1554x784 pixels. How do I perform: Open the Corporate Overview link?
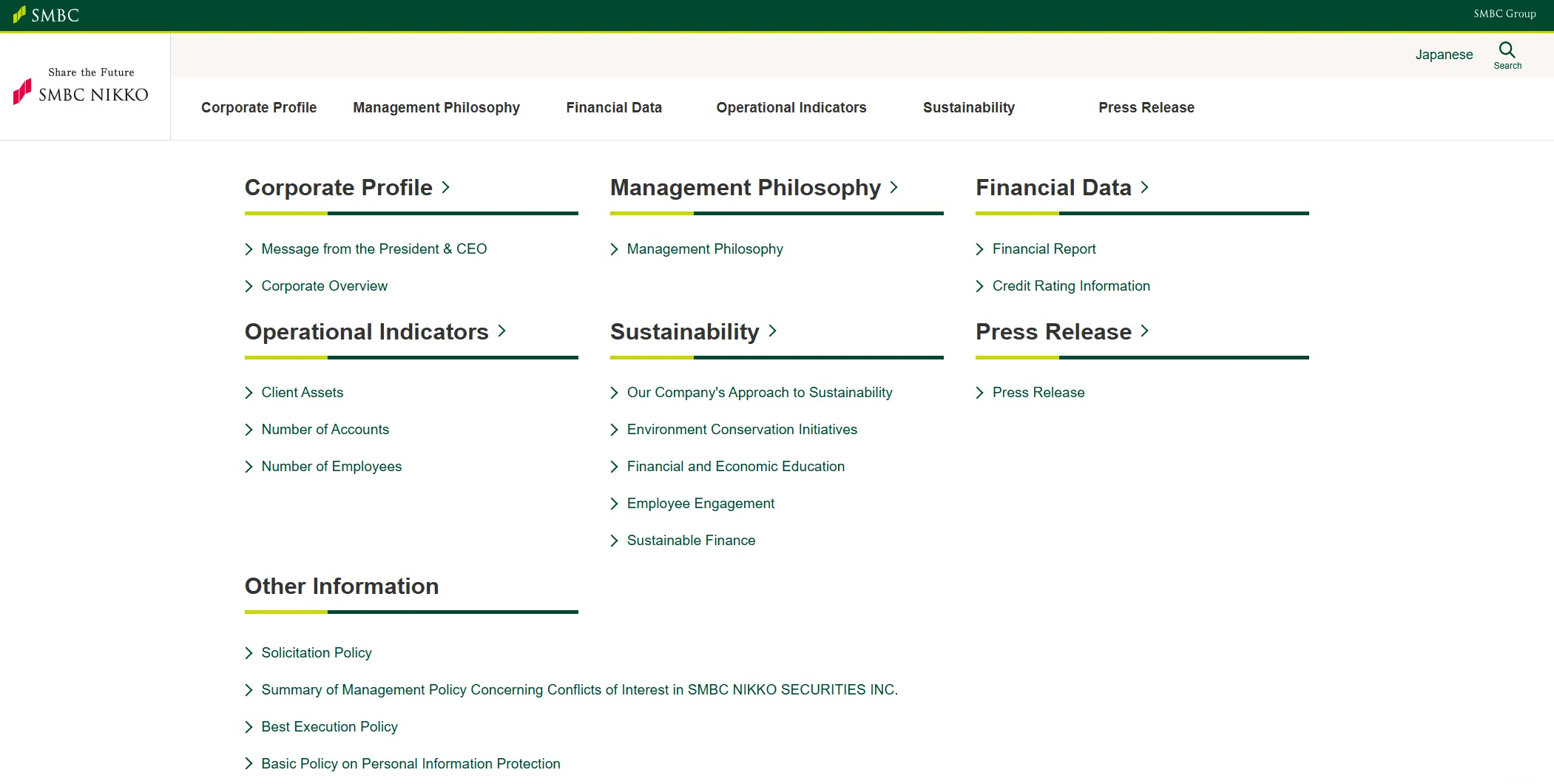click(x=324, y=286)
